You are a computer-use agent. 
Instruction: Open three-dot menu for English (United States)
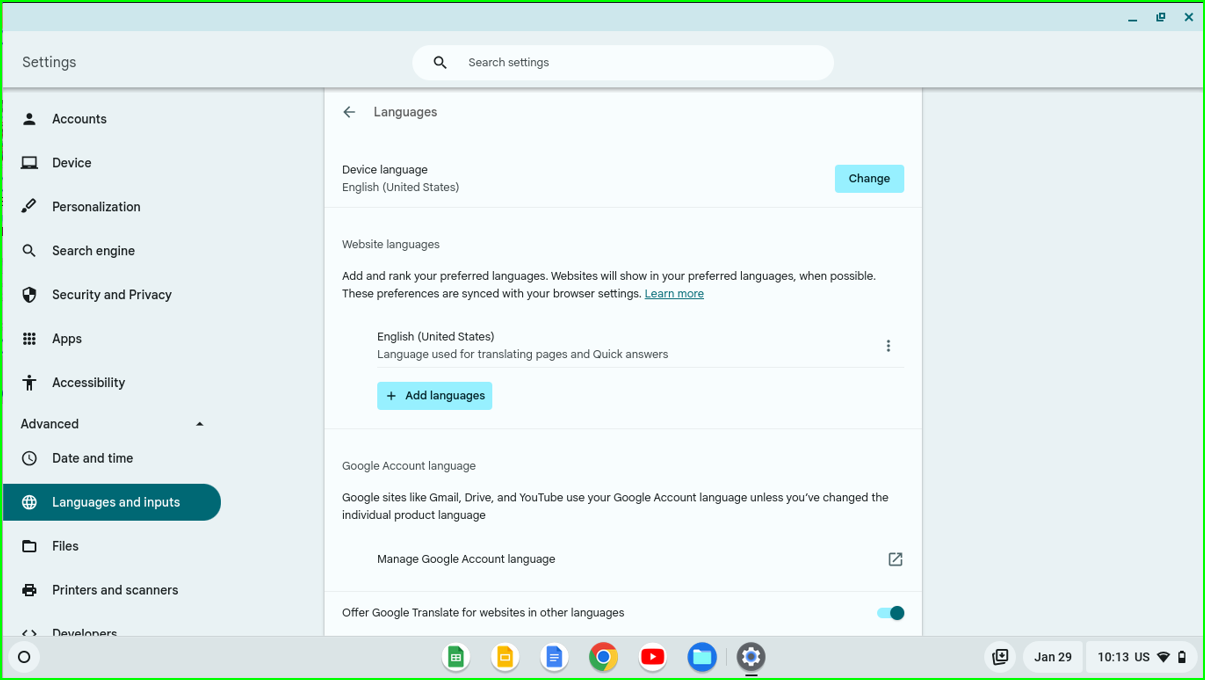point(888,346)
